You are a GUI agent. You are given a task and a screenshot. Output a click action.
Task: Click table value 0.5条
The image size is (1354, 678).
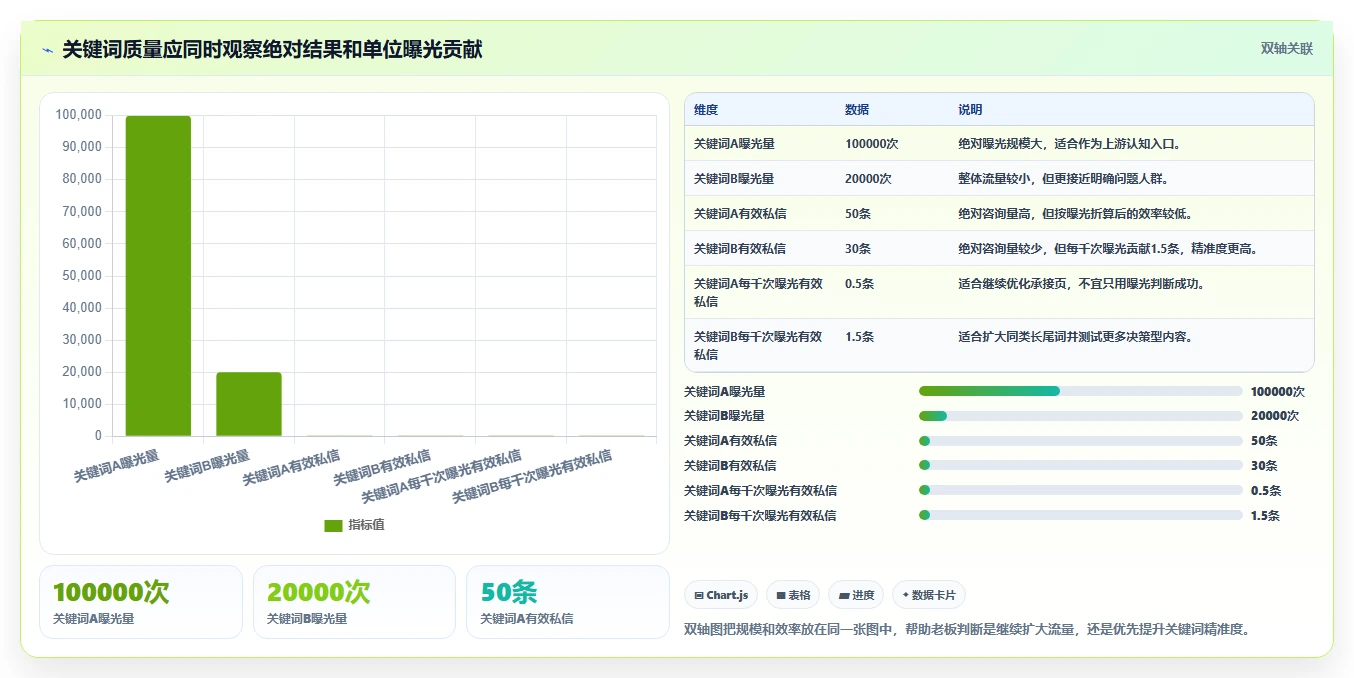[x=860, y=284]
